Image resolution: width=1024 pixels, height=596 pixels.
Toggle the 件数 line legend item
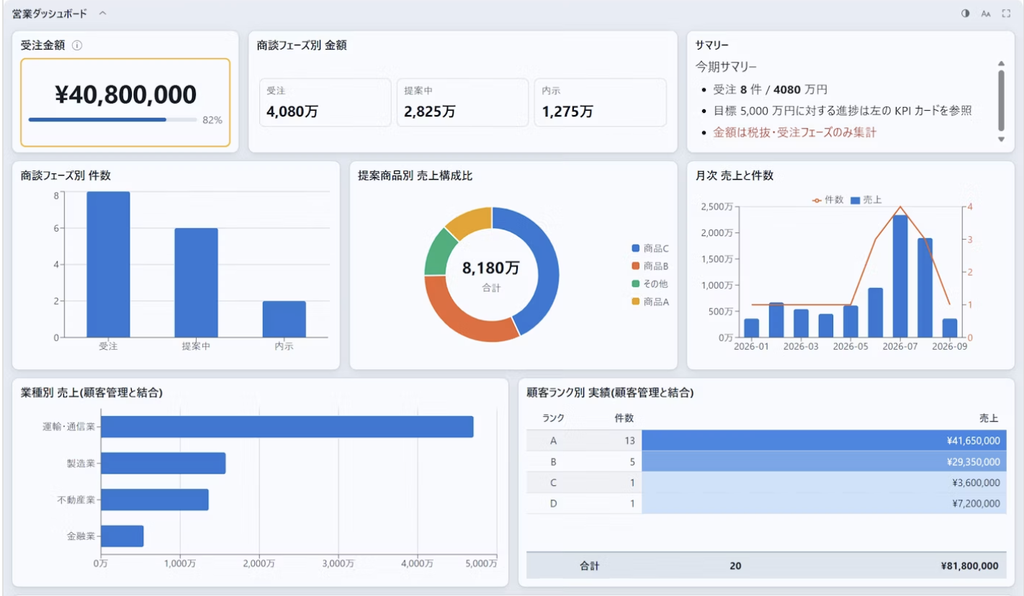828,200
